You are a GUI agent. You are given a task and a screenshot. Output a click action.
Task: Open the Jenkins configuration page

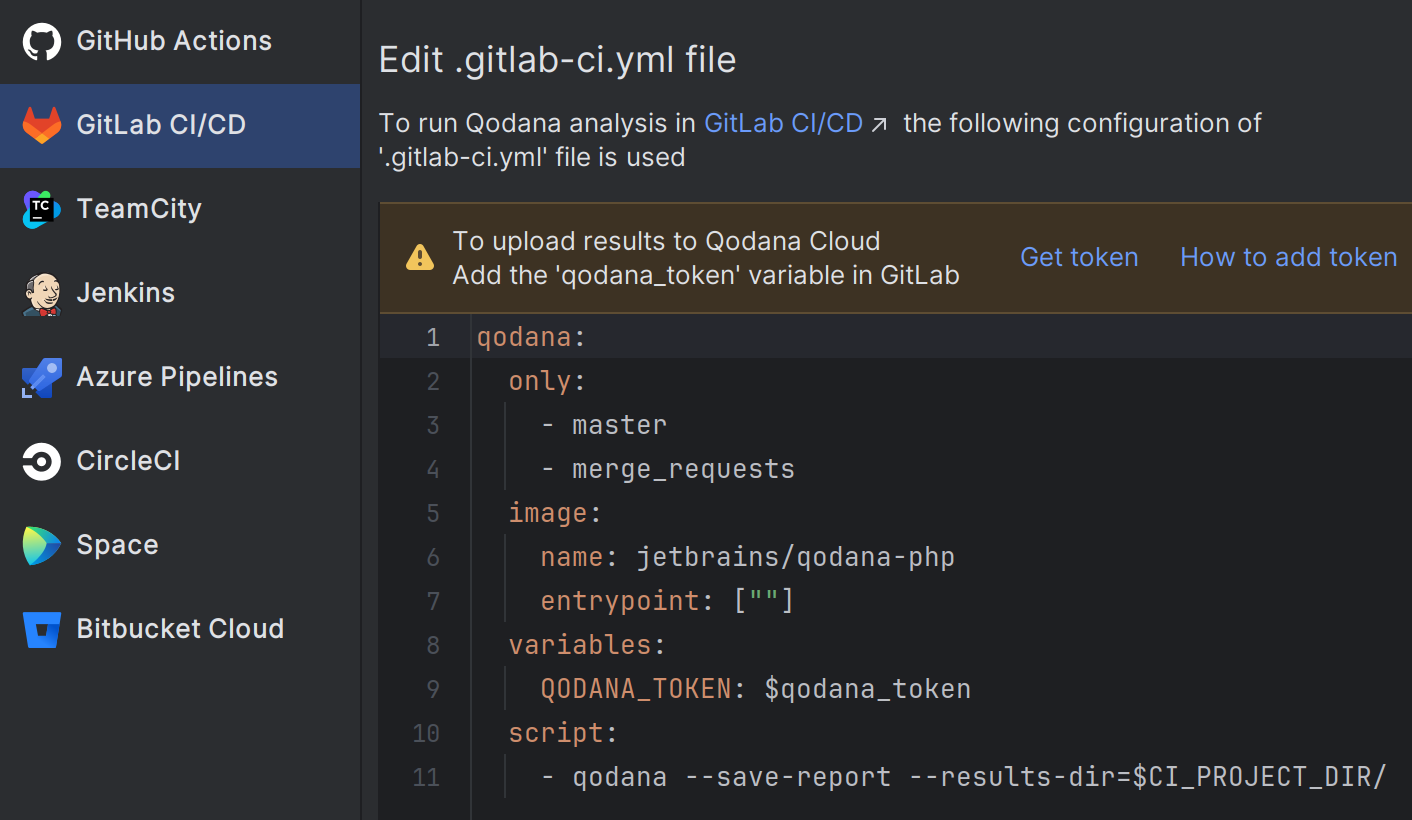click(x=125, y=293)
